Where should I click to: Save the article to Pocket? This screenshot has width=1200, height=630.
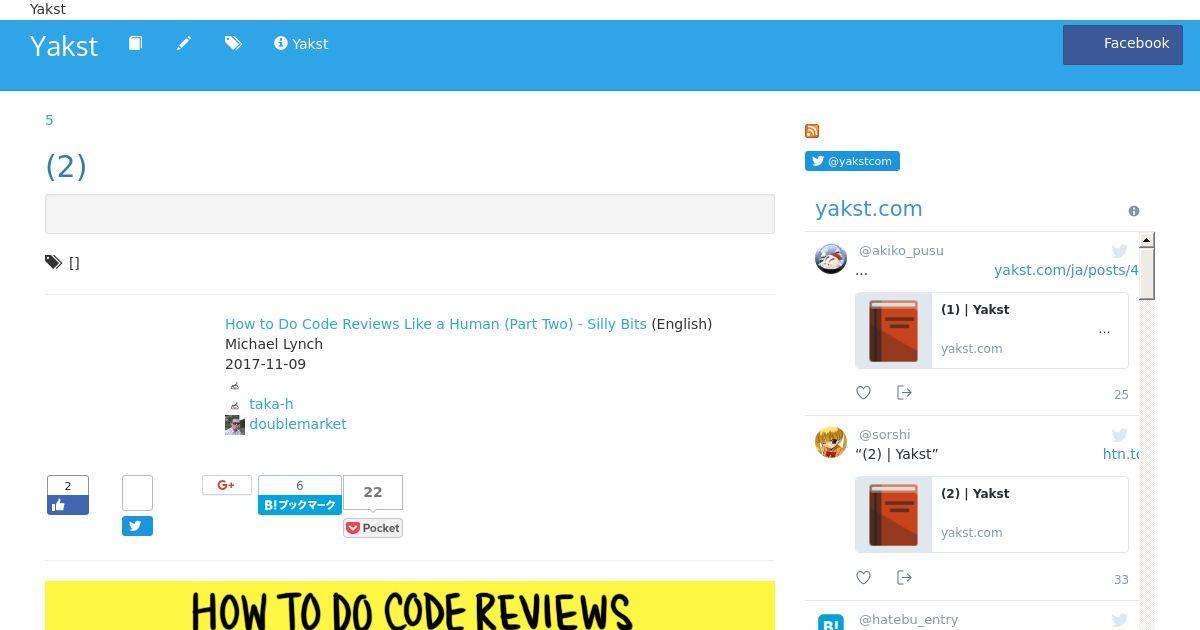[x=373, y=528]
